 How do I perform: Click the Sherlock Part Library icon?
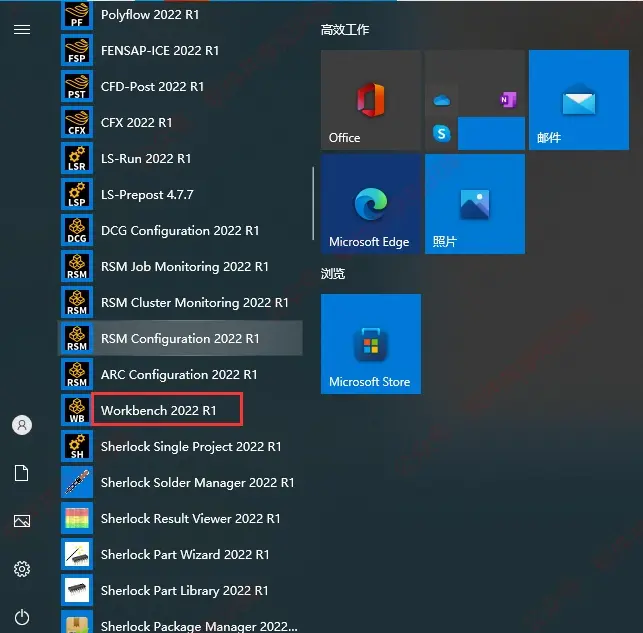(77, 590)
